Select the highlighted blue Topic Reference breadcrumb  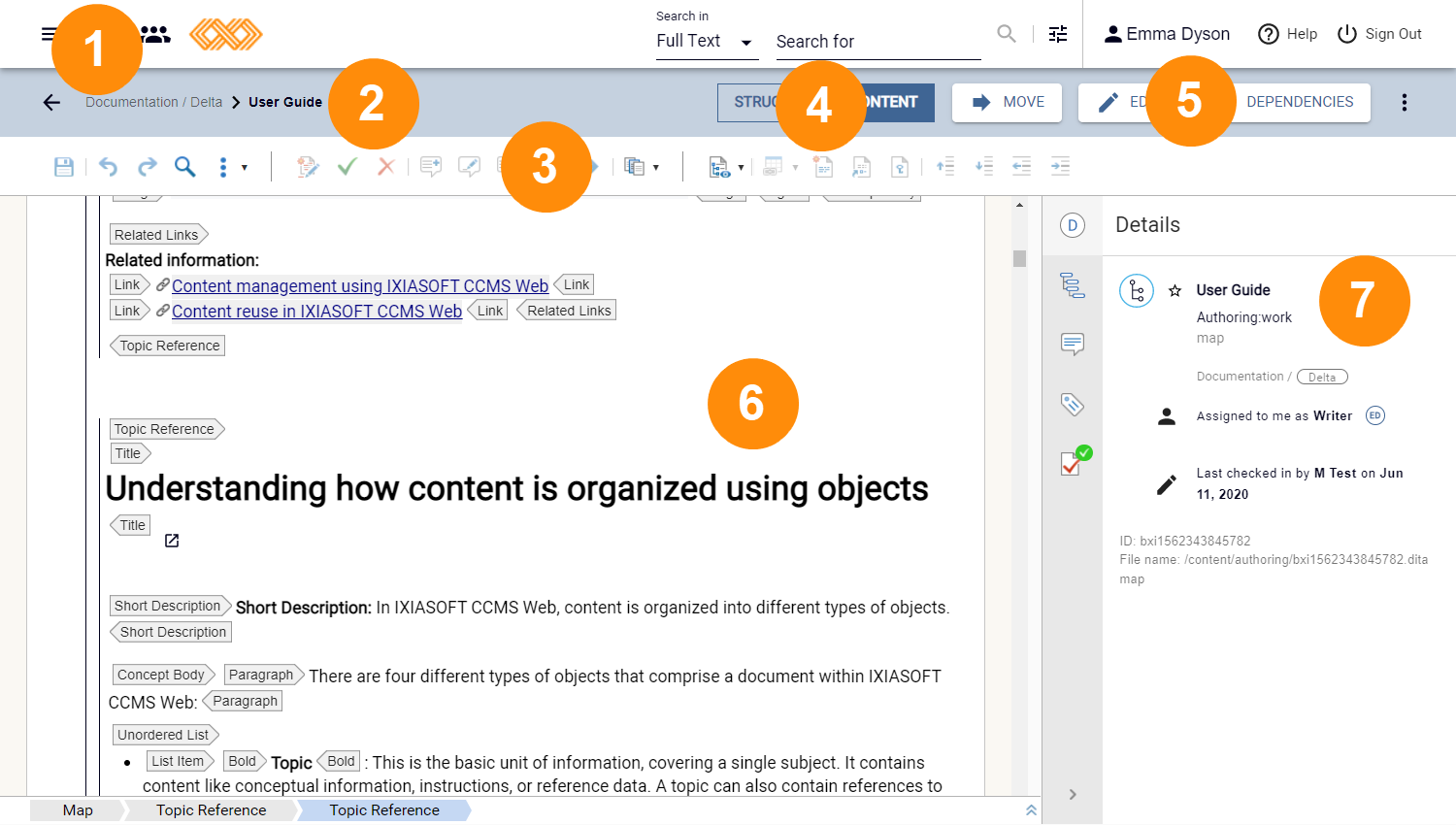pyautogui.click(x=384, y=810)
